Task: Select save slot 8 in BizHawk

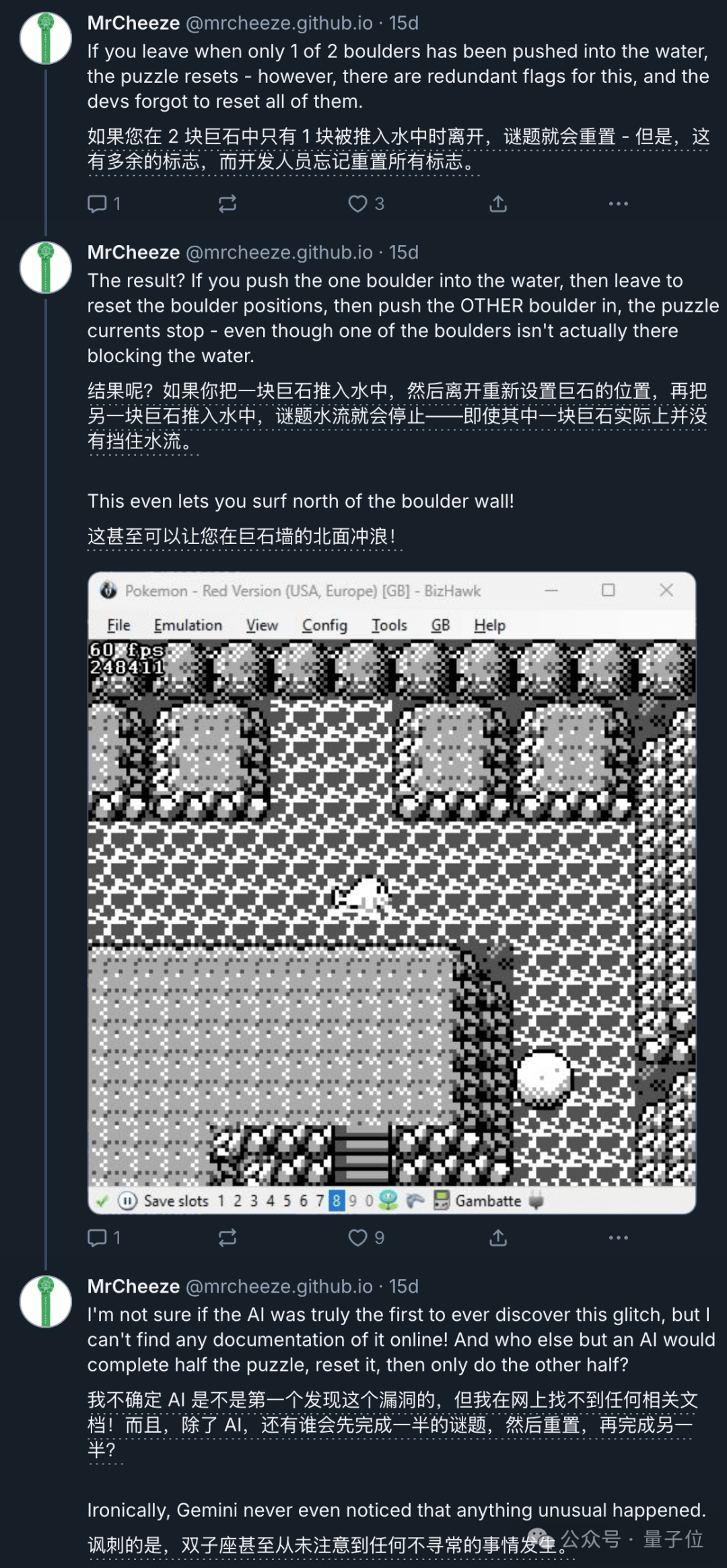Action: point(336,1201)
